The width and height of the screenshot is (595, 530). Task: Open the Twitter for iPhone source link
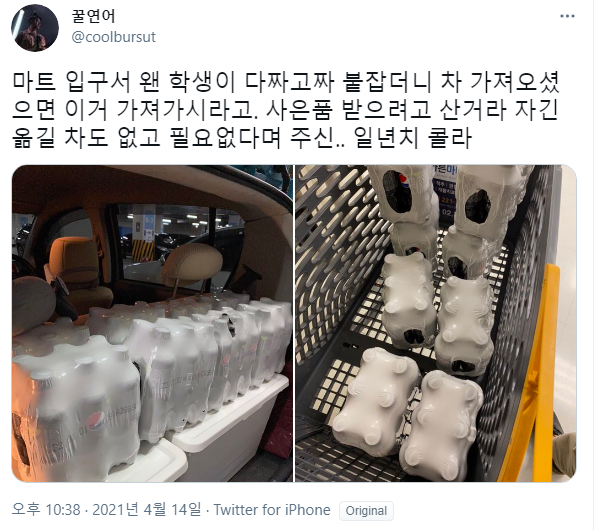point(272,510)
